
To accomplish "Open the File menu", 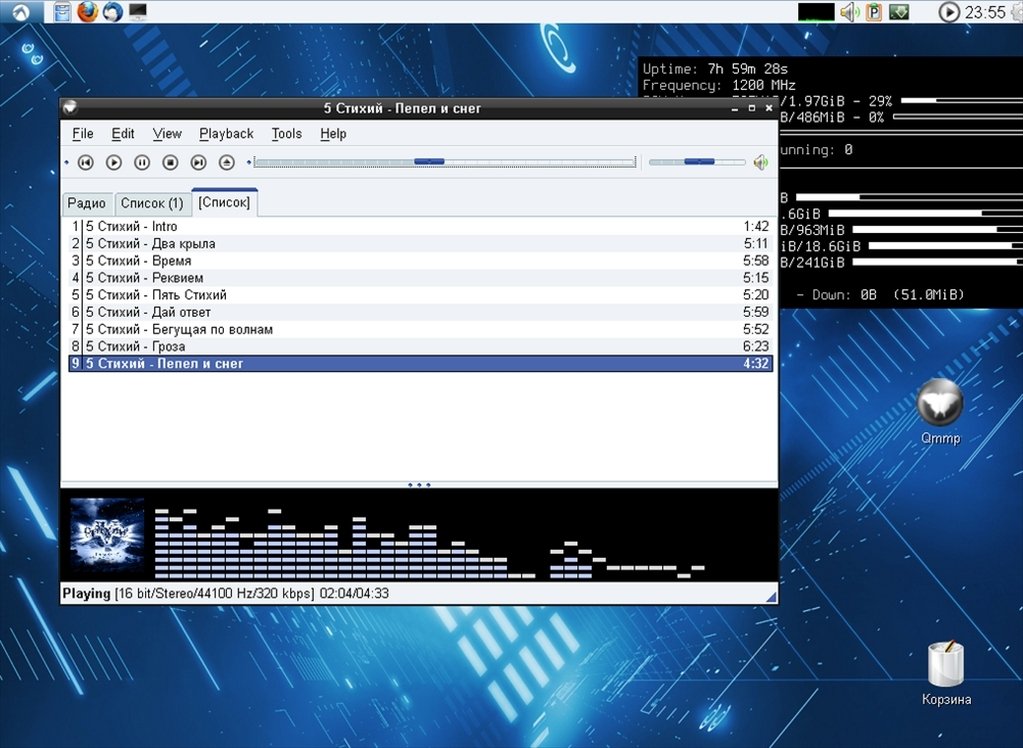I will tap(83, 134).
